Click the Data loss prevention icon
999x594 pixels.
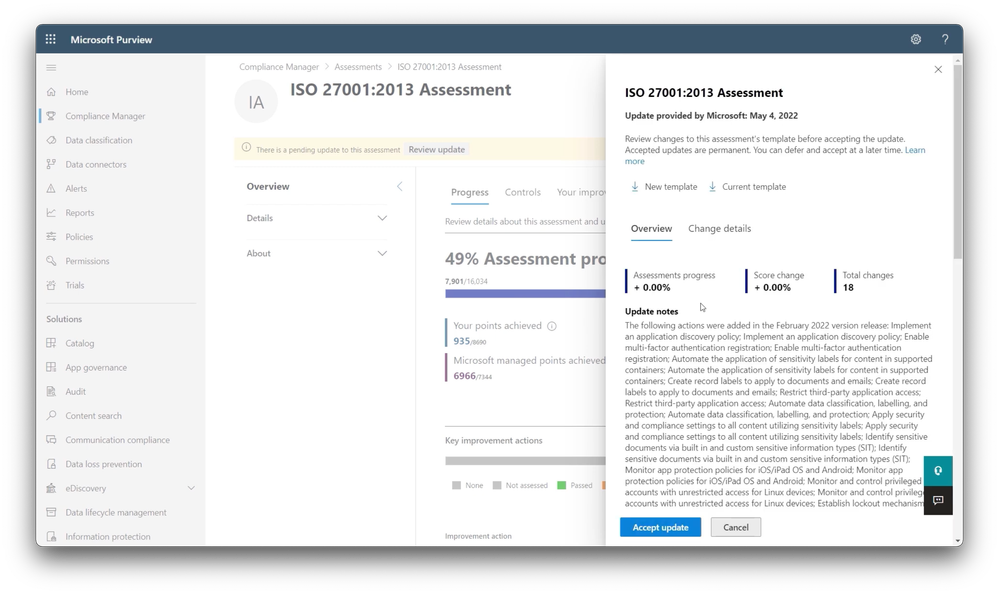click(x=51, y=464)
